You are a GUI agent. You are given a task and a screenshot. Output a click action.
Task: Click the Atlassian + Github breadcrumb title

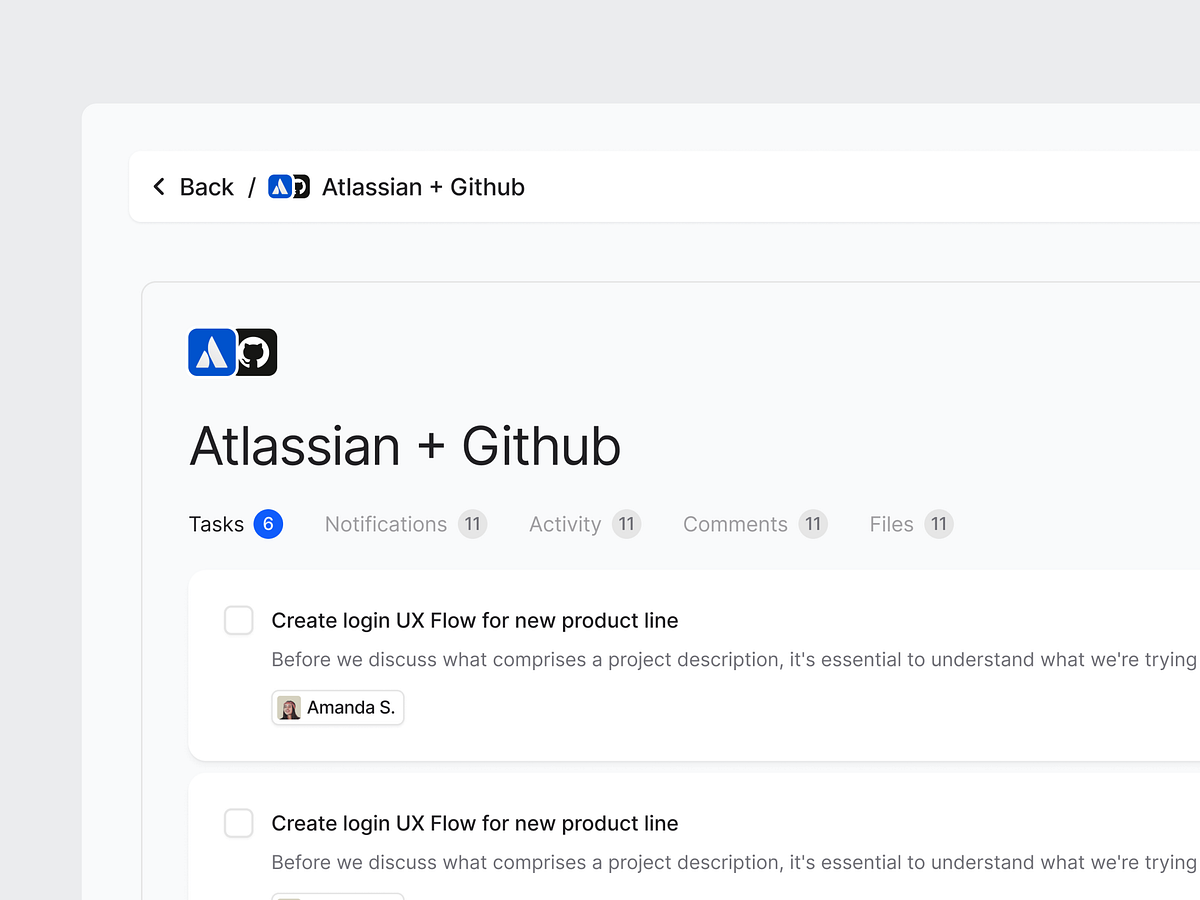423,186
